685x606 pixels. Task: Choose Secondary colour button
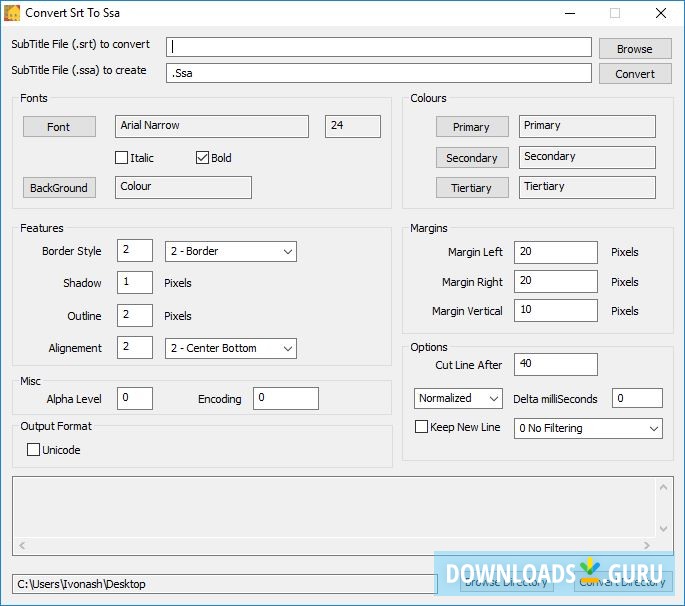472,157
